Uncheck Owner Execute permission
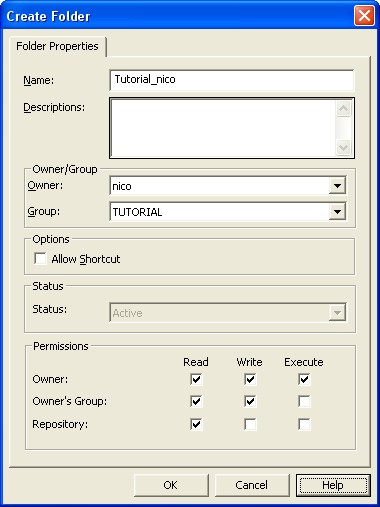This screenshot has height=507, width=380. click(304, 379)
